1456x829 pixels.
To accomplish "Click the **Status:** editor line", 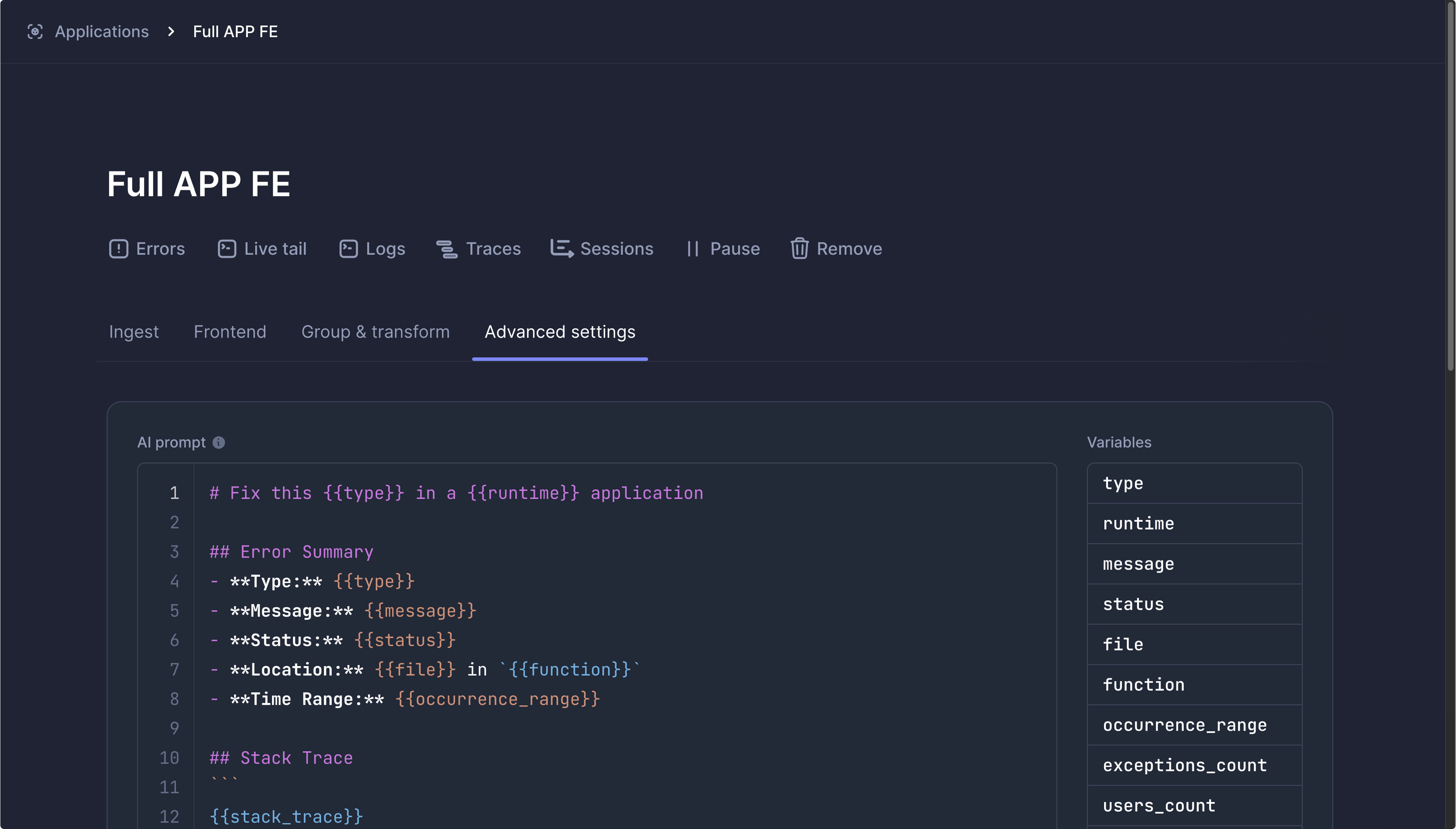I will point(333,640).
